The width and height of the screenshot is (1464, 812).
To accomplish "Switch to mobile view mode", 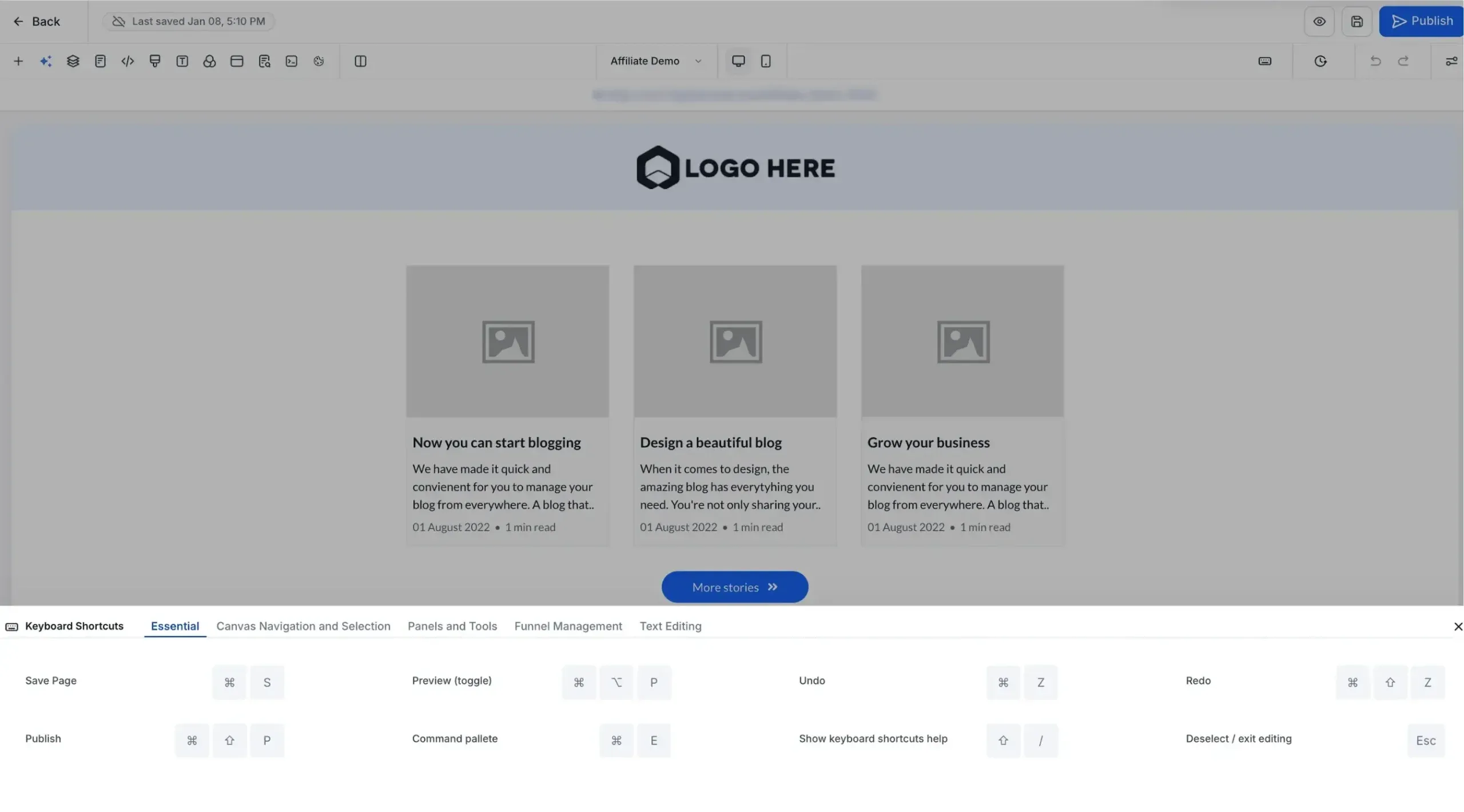I will 765,61.
